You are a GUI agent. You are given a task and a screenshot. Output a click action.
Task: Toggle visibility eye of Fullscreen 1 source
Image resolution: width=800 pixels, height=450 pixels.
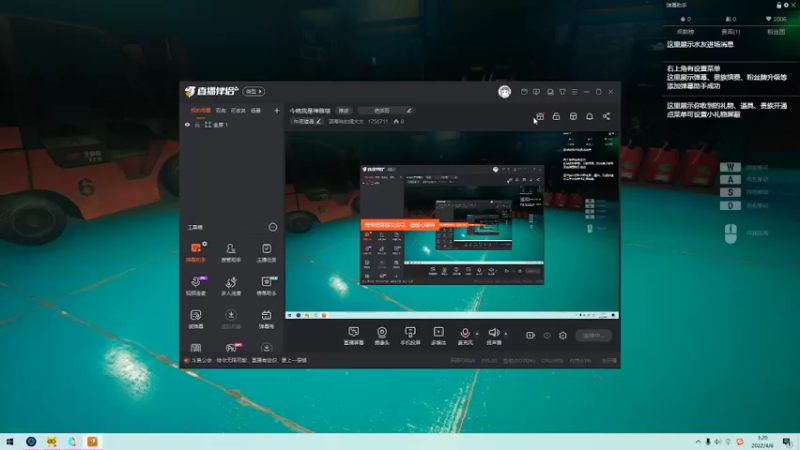tap(187, 124)
